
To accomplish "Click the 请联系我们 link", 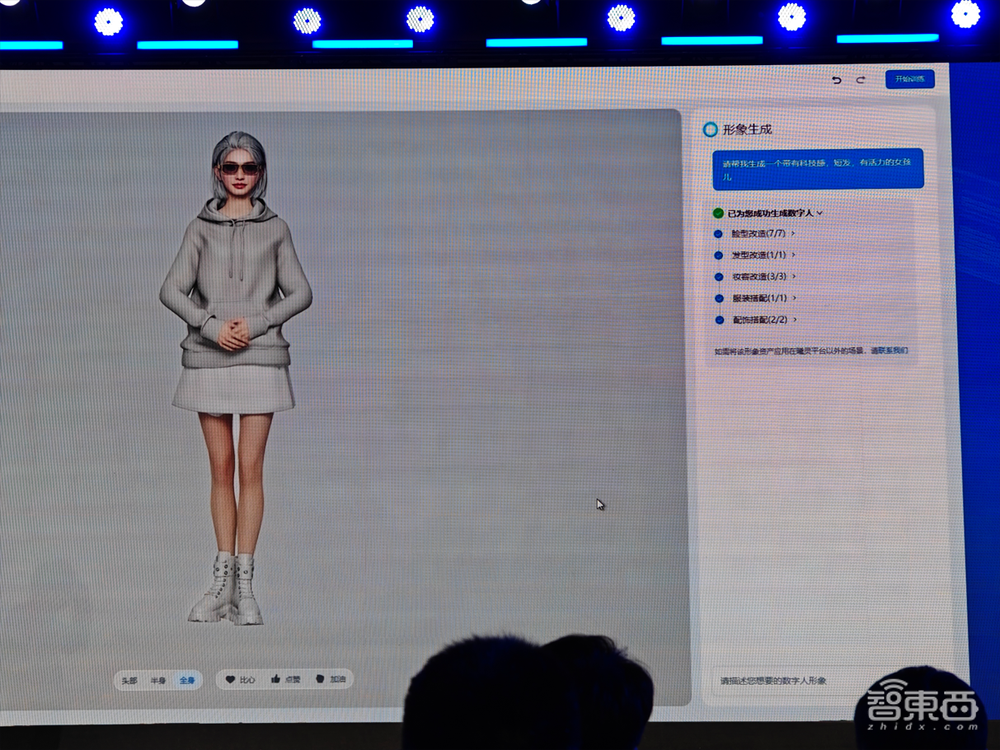I will tap(888, 351).
